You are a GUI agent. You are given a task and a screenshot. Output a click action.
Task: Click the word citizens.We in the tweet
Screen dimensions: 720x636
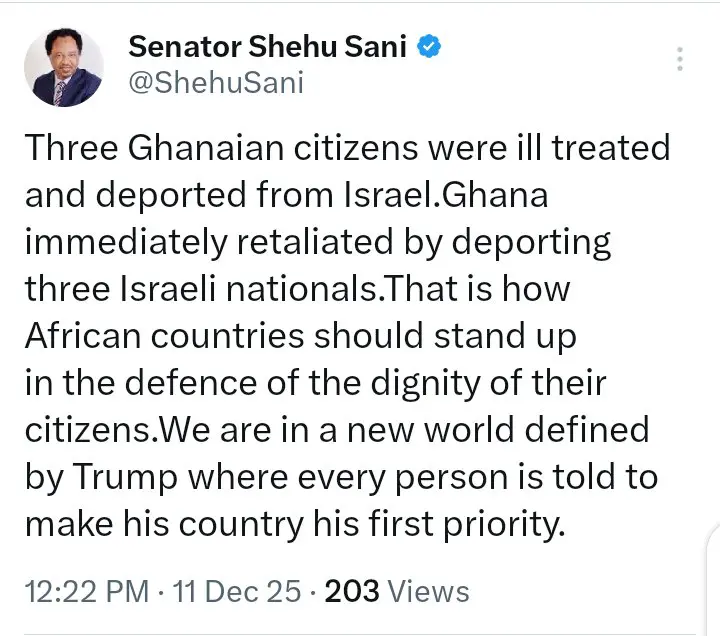[118, 430]
